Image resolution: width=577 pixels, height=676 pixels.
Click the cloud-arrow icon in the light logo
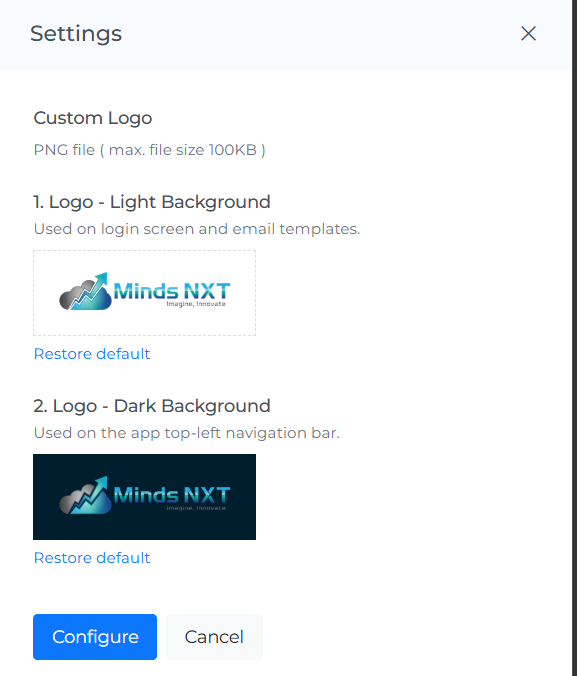pos(85,291)
